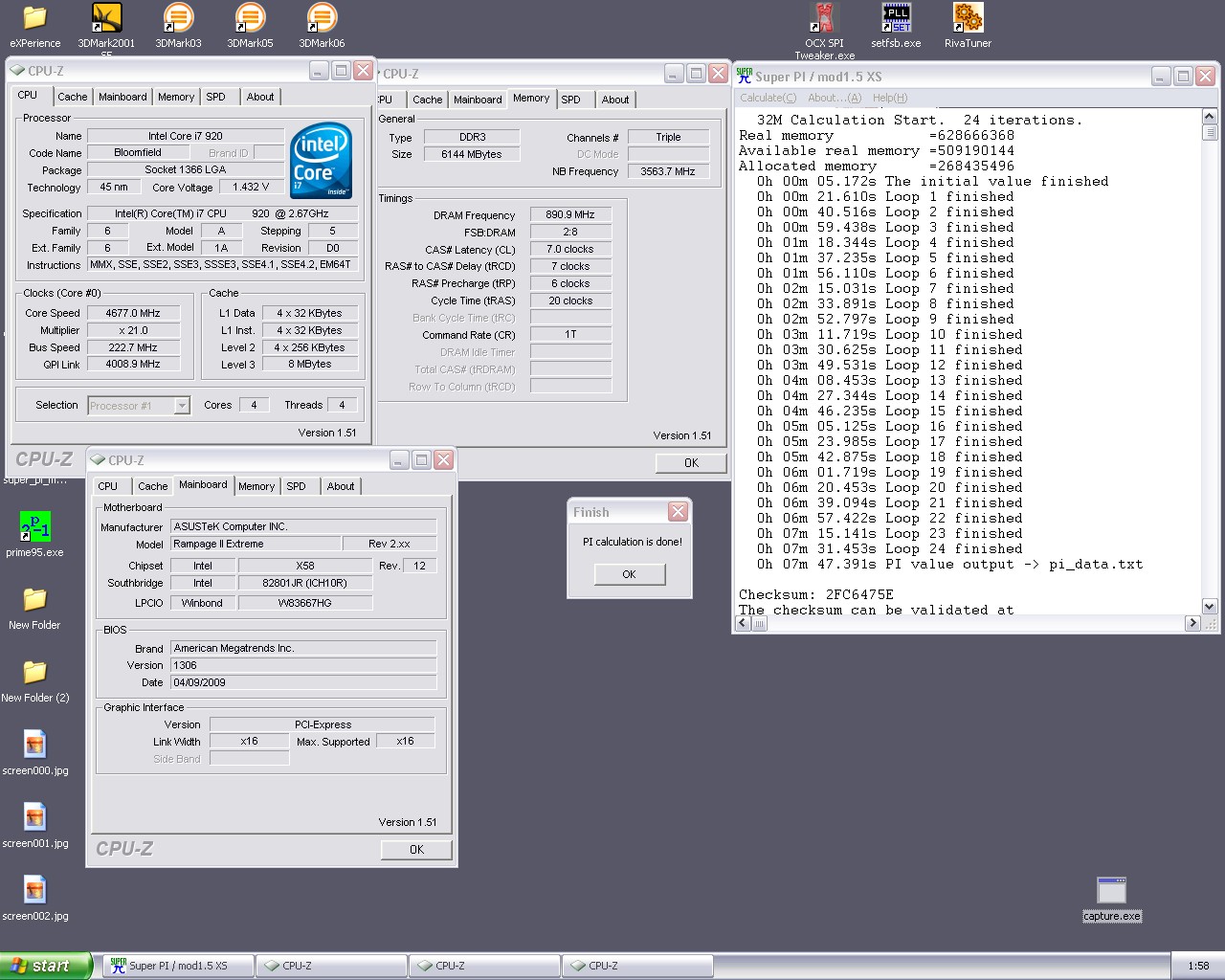
Task: Click Super PI title bar icon
Action: click(745, 76)
